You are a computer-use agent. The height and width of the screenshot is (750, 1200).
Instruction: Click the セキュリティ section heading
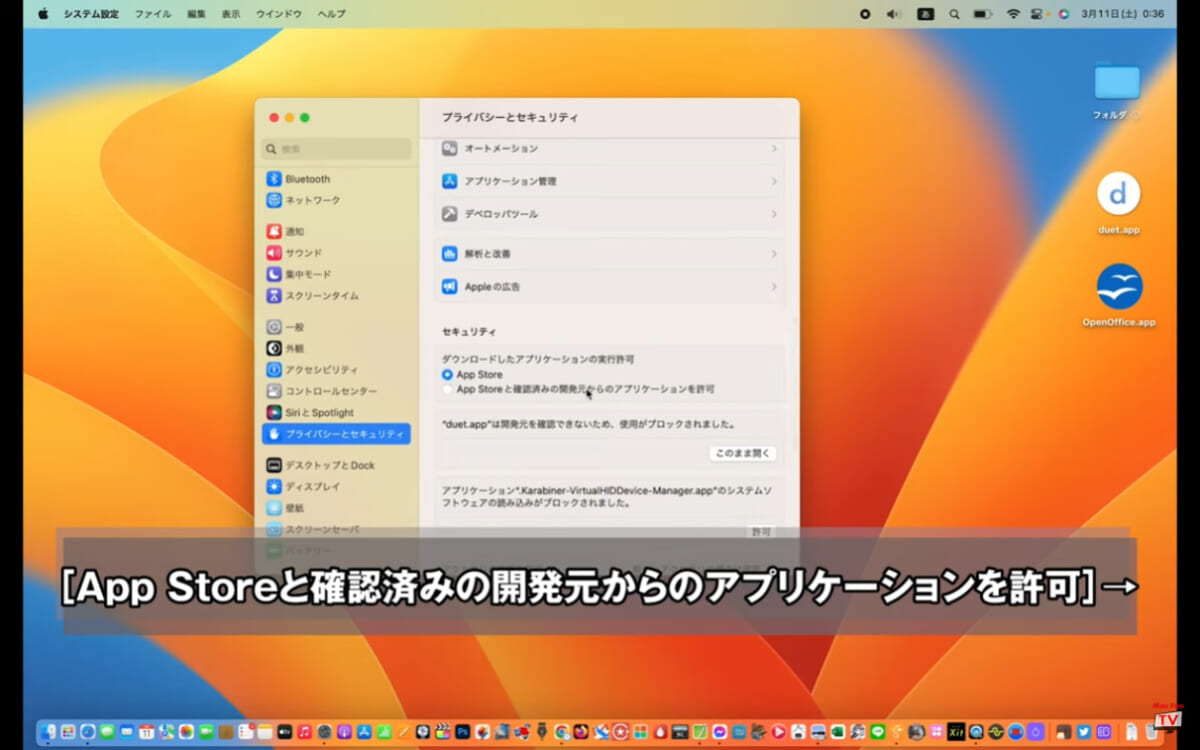coord(469,331)
